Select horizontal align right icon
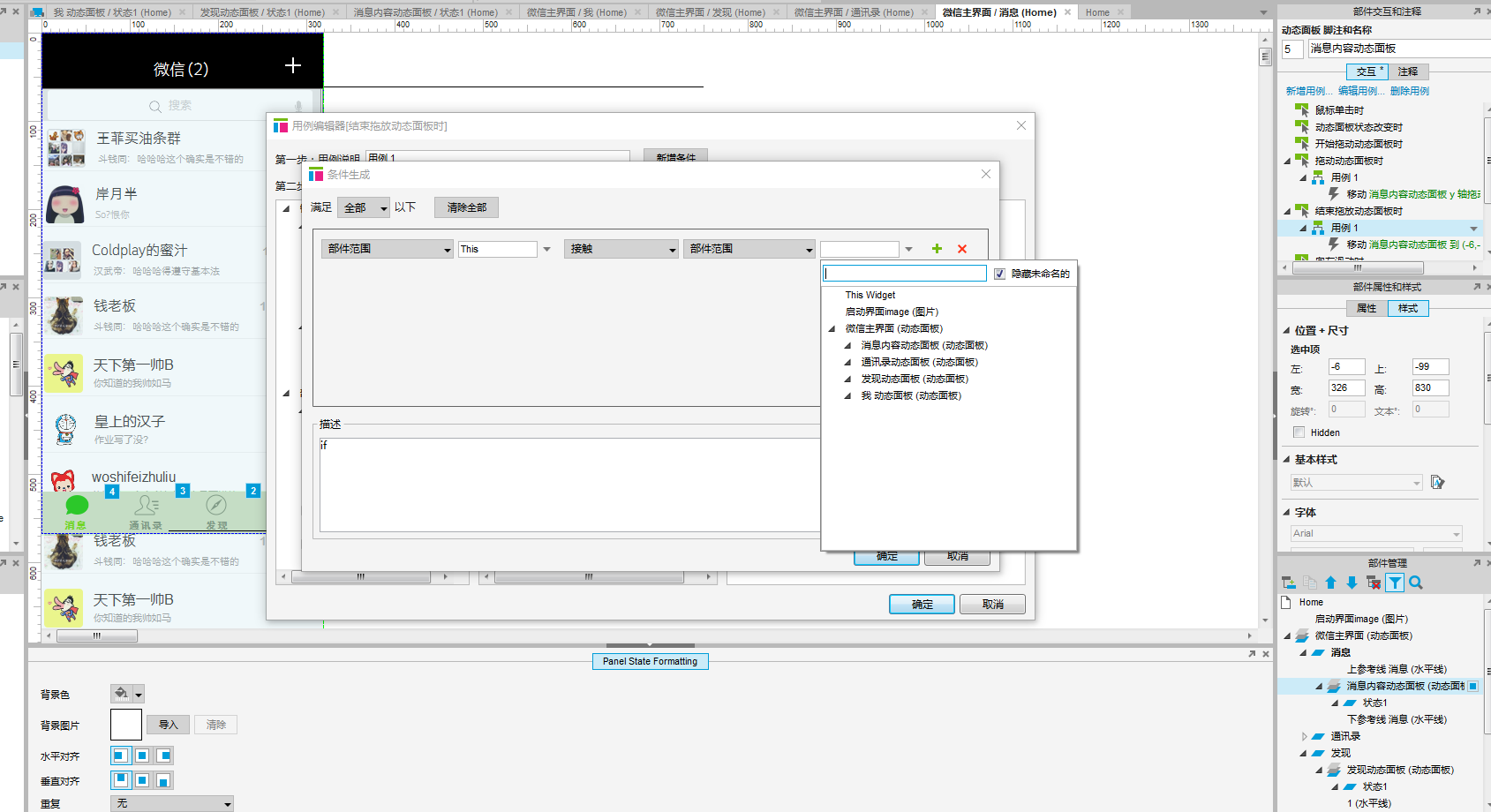The height and width of the screenshot is (812, 1491). pyautogui.click(x=163, y=756)
